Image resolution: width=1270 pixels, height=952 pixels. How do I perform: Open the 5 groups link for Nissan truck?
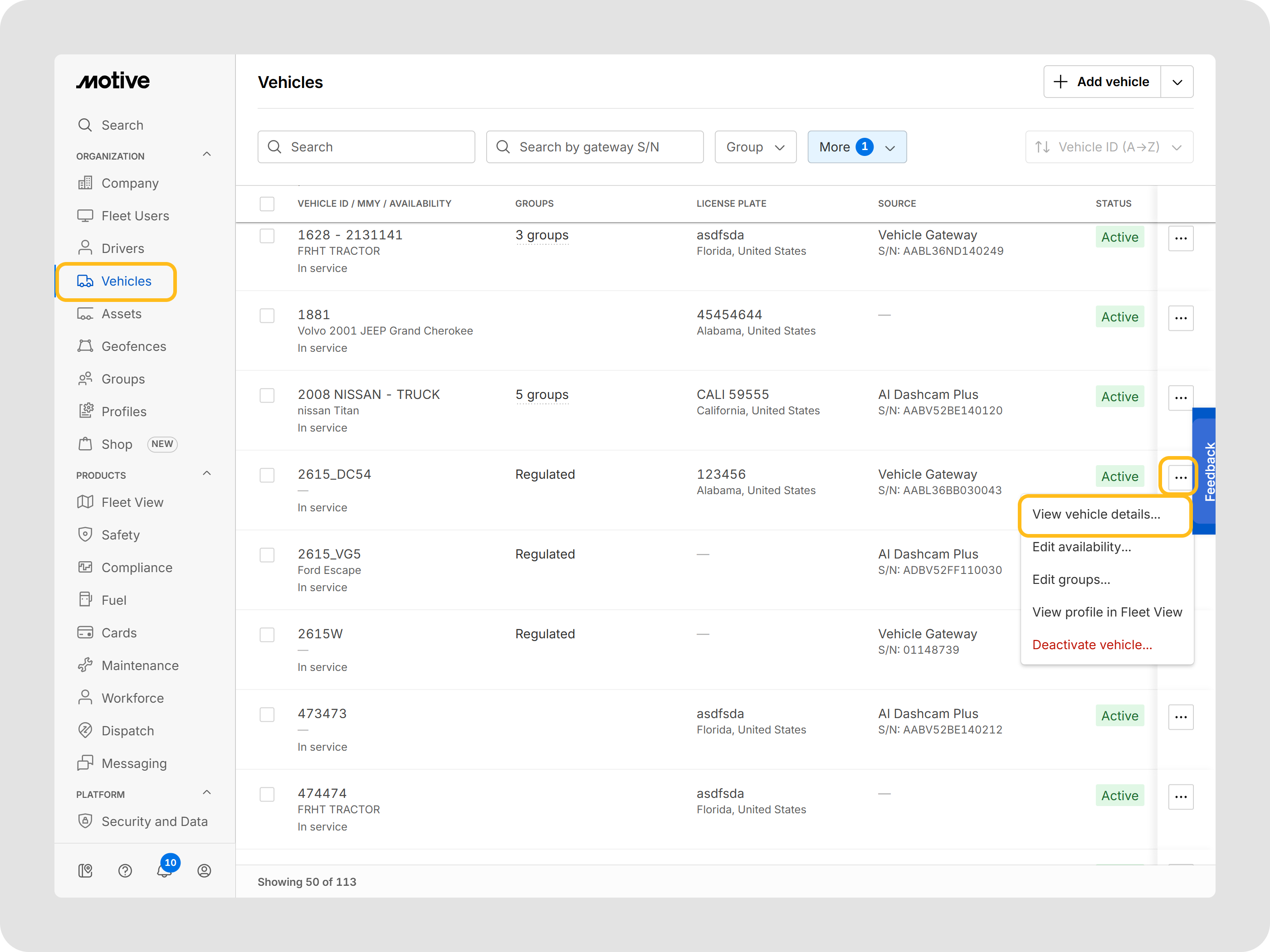coord(542,395)
